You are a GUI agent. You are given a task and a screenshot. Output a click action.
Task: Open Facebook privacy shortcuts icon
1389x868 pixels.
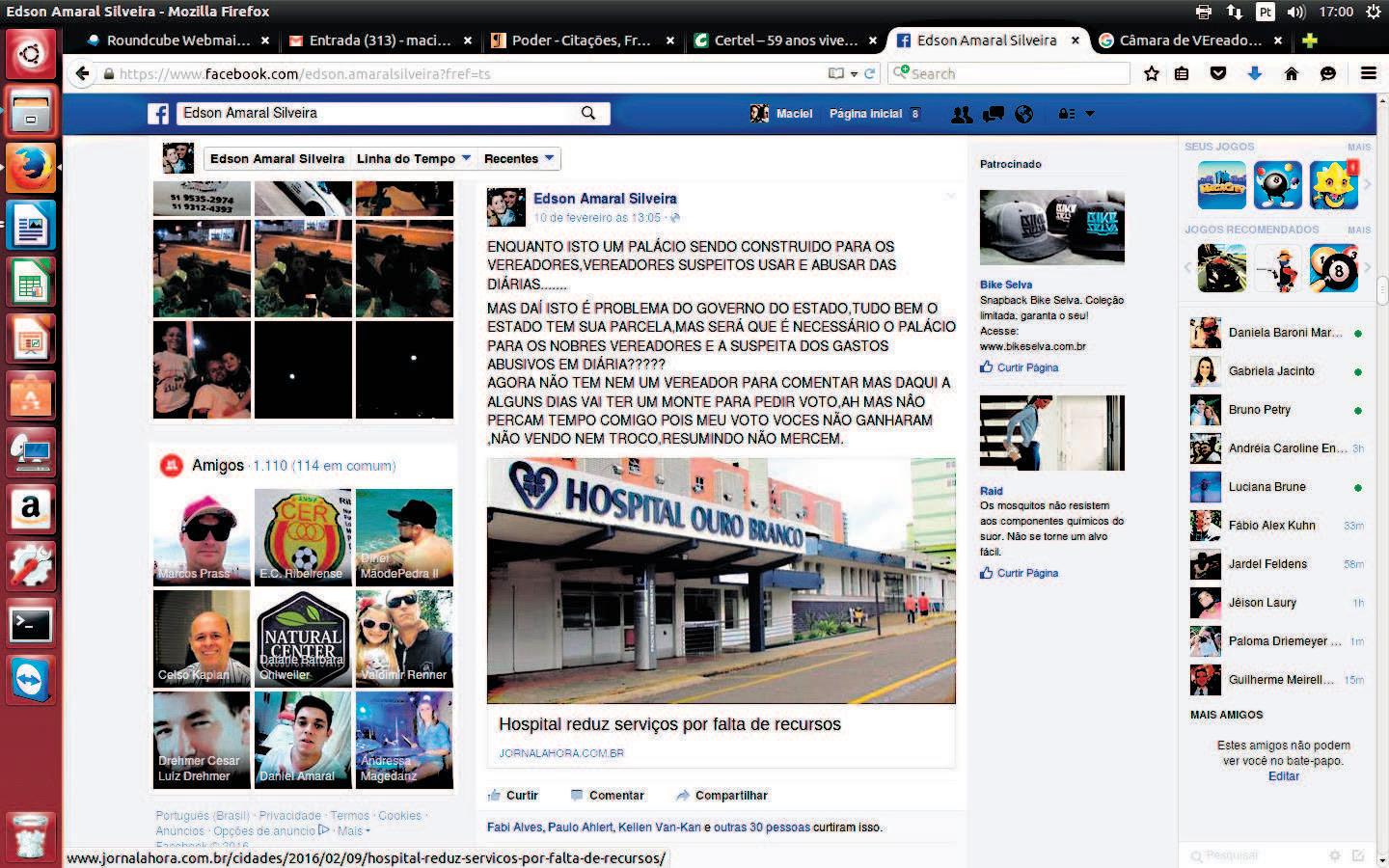(x=1067, y=114)
